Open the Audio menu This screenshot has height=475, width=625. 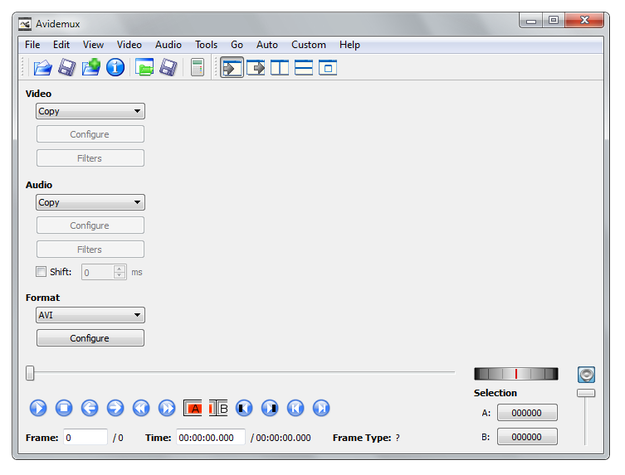pos(169,45)
